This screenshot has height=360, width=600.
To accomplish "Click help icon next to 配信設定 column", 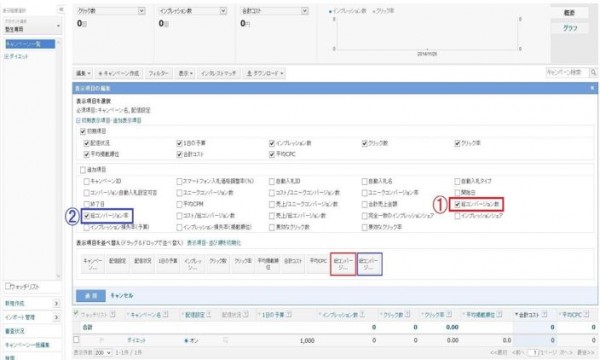I will [209, 314].
